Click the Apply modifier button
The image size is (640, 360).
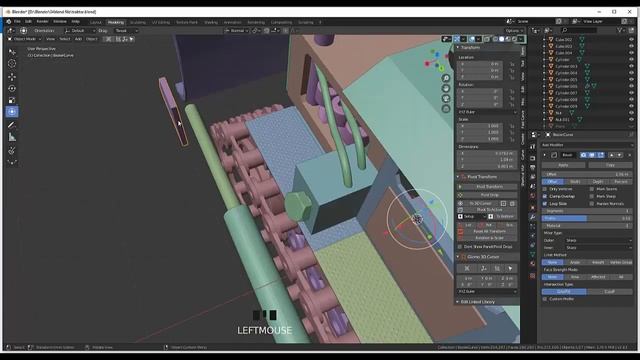(x=563, y=165)
